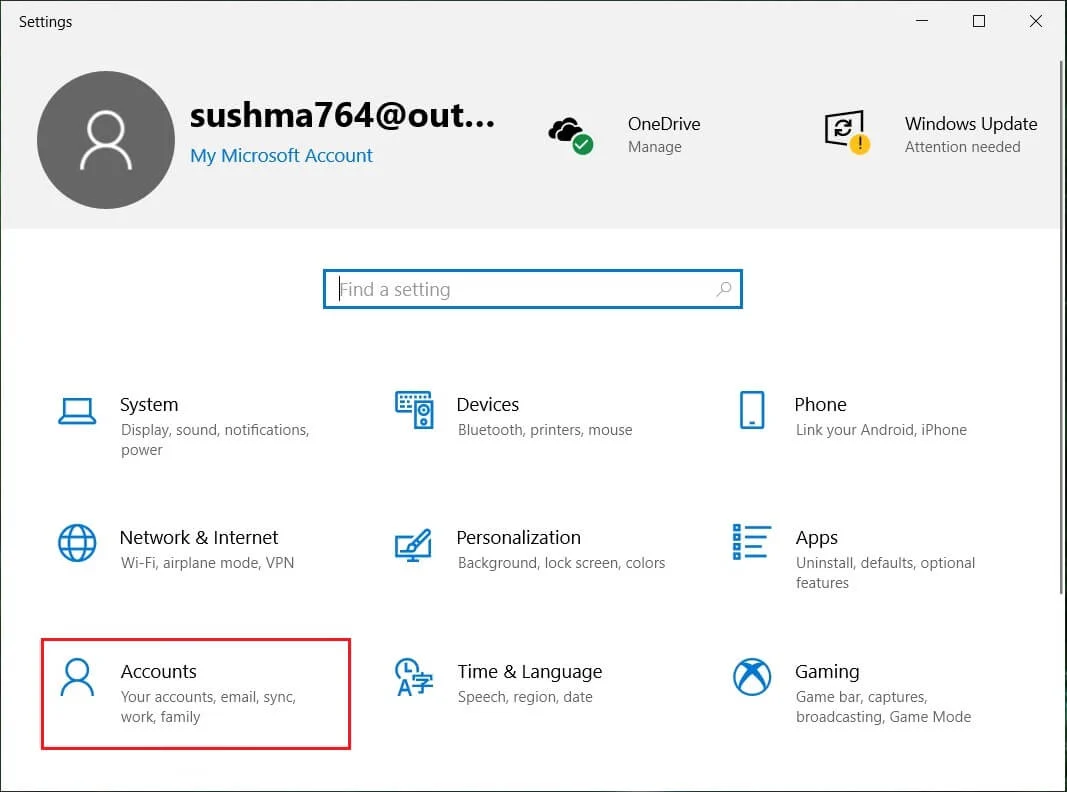1067x792 pixels.
Task: Open the Gaming Xbox icon
Action: click(x=751, y=677)
